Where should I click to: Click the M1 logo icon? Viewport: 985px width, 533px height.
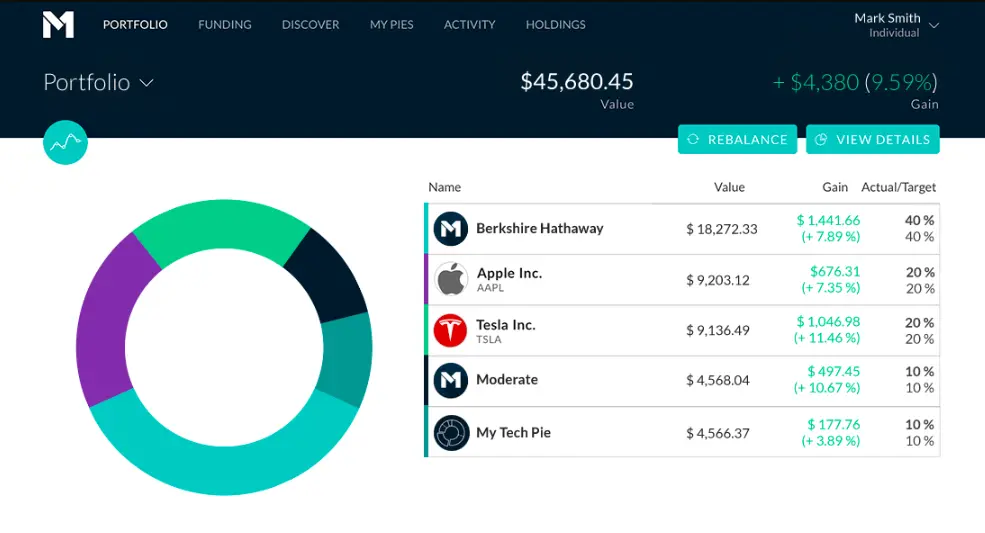58,25
